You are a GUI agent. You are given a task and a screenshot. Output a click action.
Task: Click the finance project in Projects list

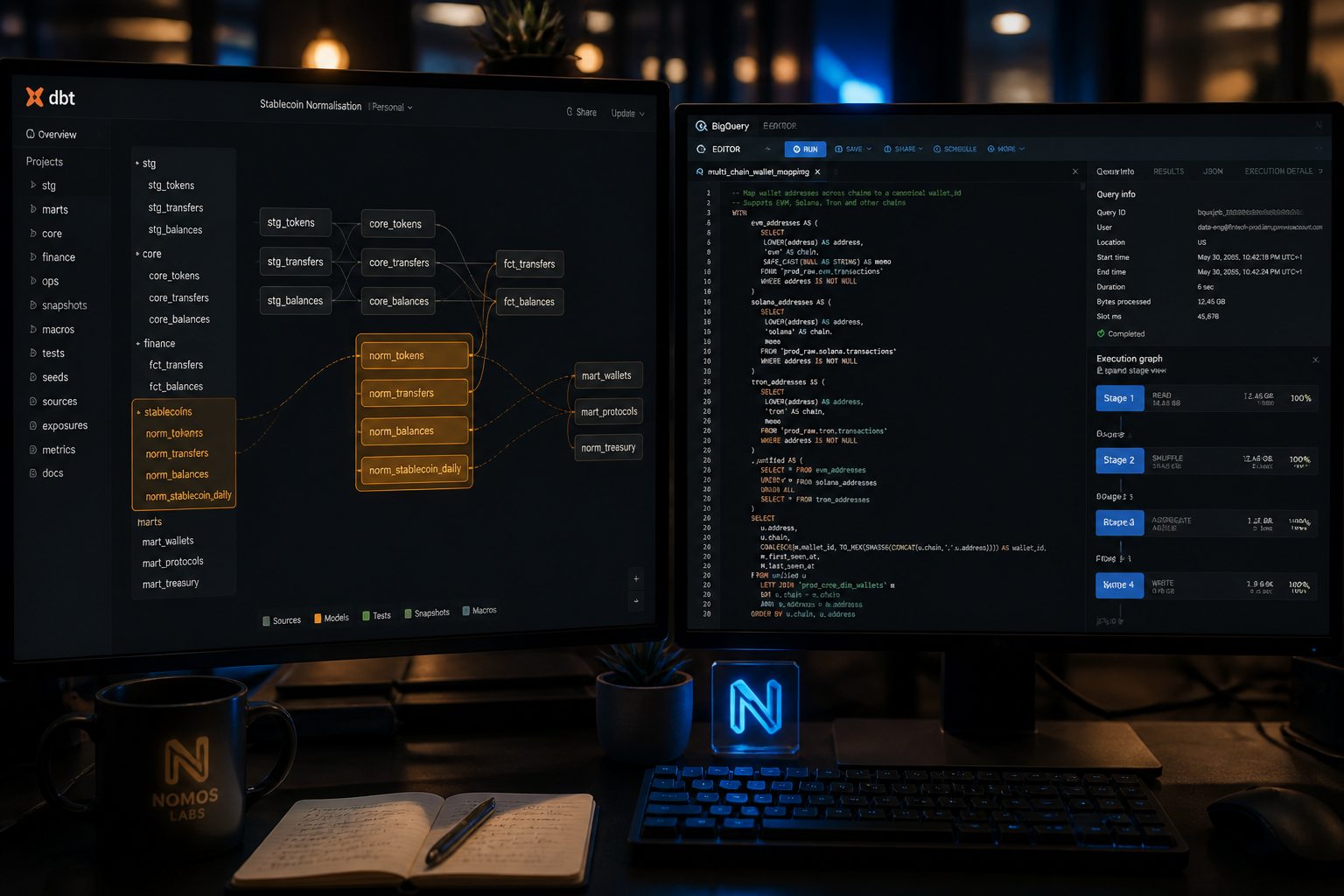[x=59, y=257]
